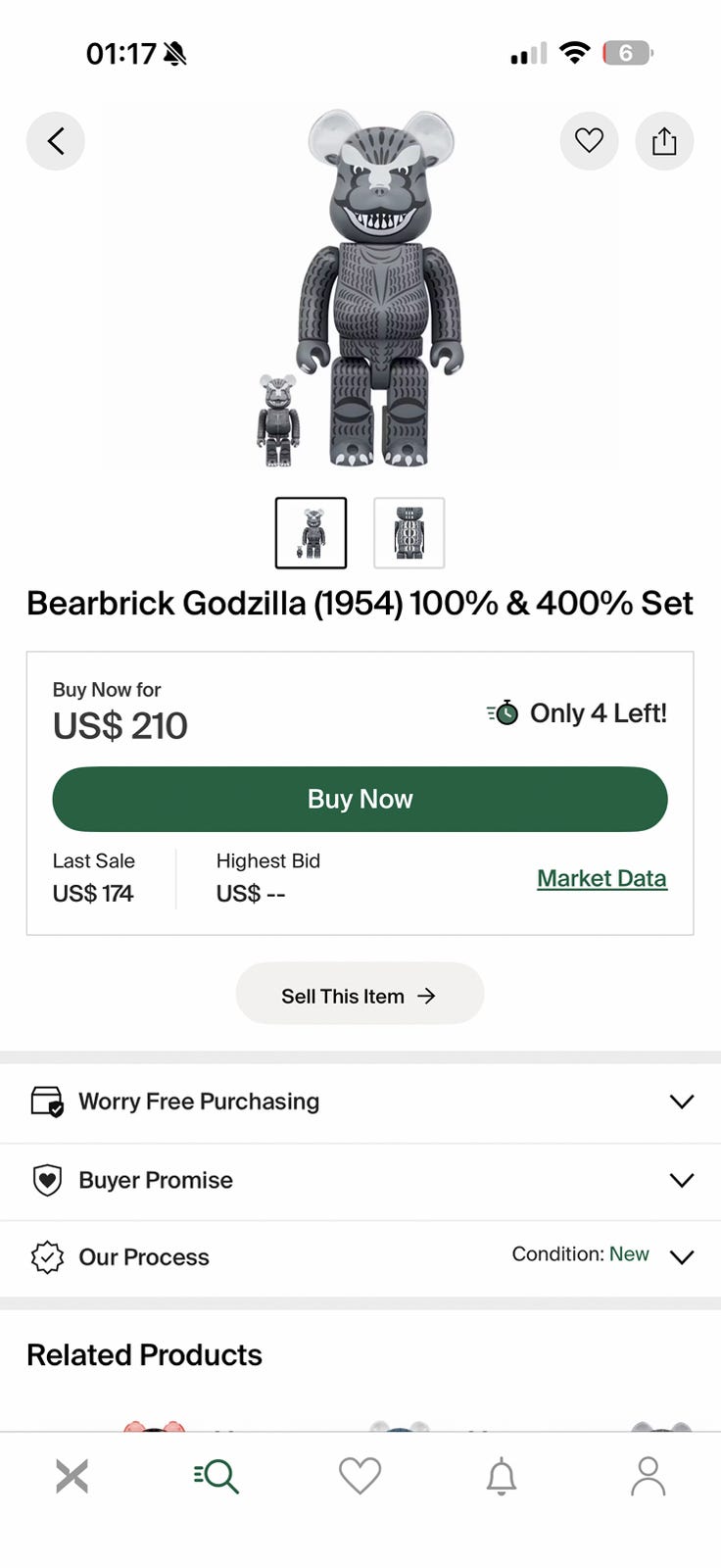Open the Market Data link
This screenshot has height=1568, width=721.
click(x=601, y=878)
